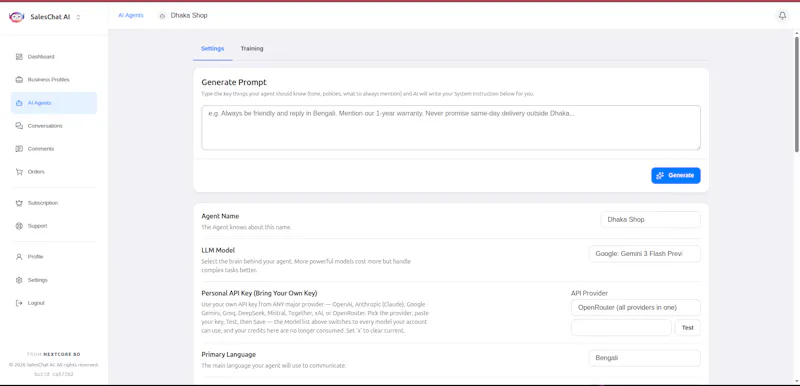Image resolution: width=800 pixels, height=386 pixels.
Task: Click the Dhaka Shop breadcrumb text
Action: click(x=189, y=16)
